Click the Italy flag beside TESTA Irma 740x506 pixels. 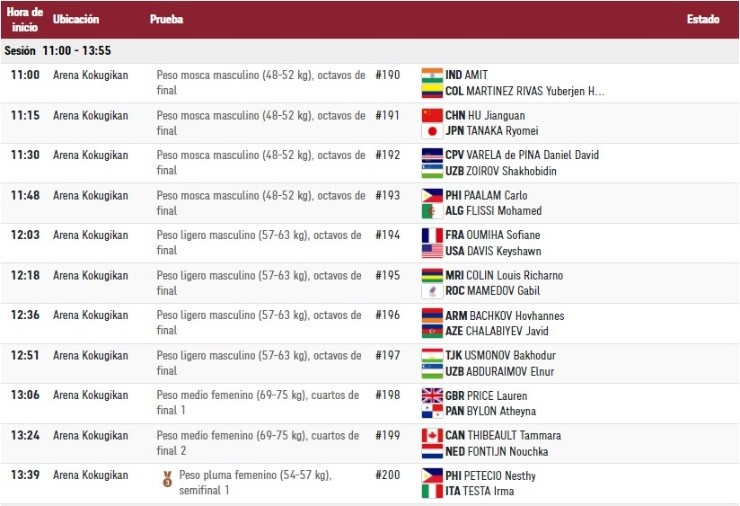tap(432, 491)
